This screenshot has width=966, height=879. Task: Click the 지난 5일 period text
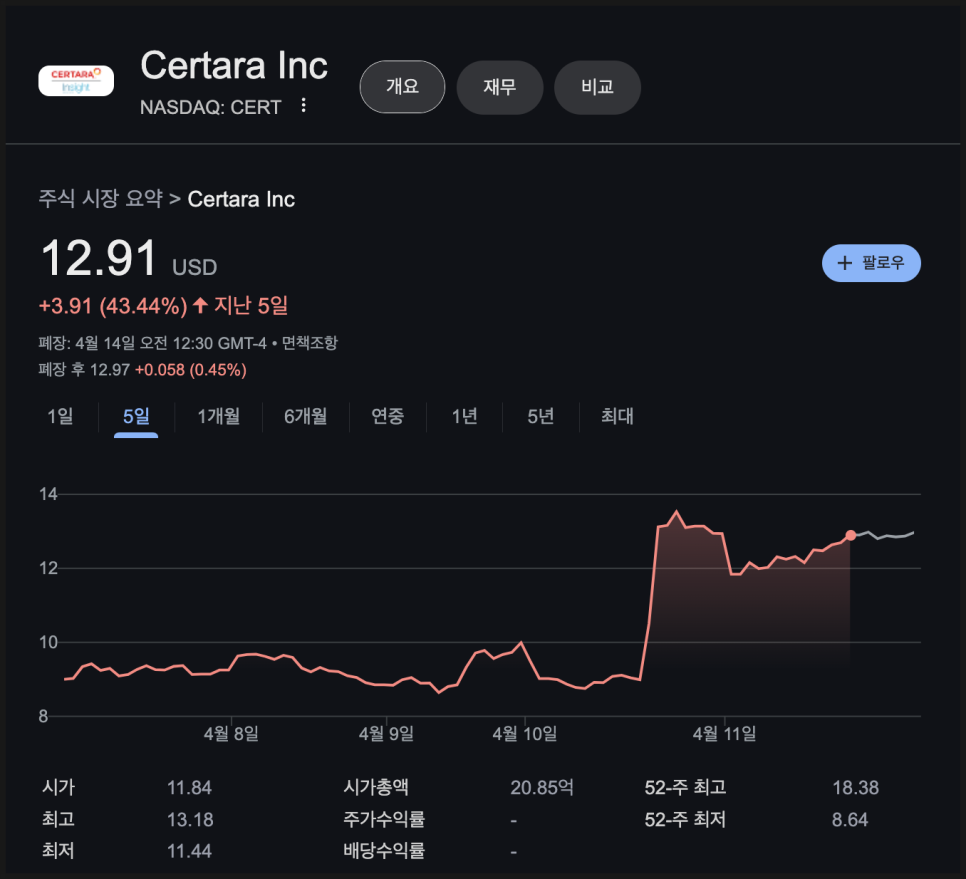[x=251, y=306]
